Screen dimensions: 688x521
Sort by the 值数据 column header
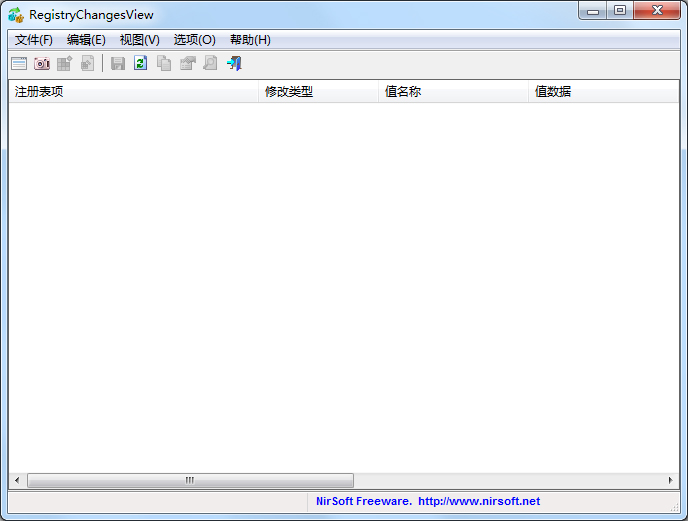click(x=604, y=91)
